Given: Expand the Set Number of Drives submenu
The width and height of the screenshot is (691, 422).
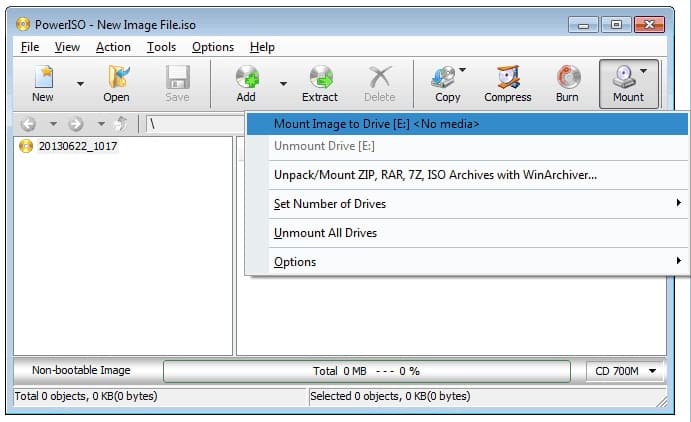Looking at the screenshot, I should coord(466,204).
